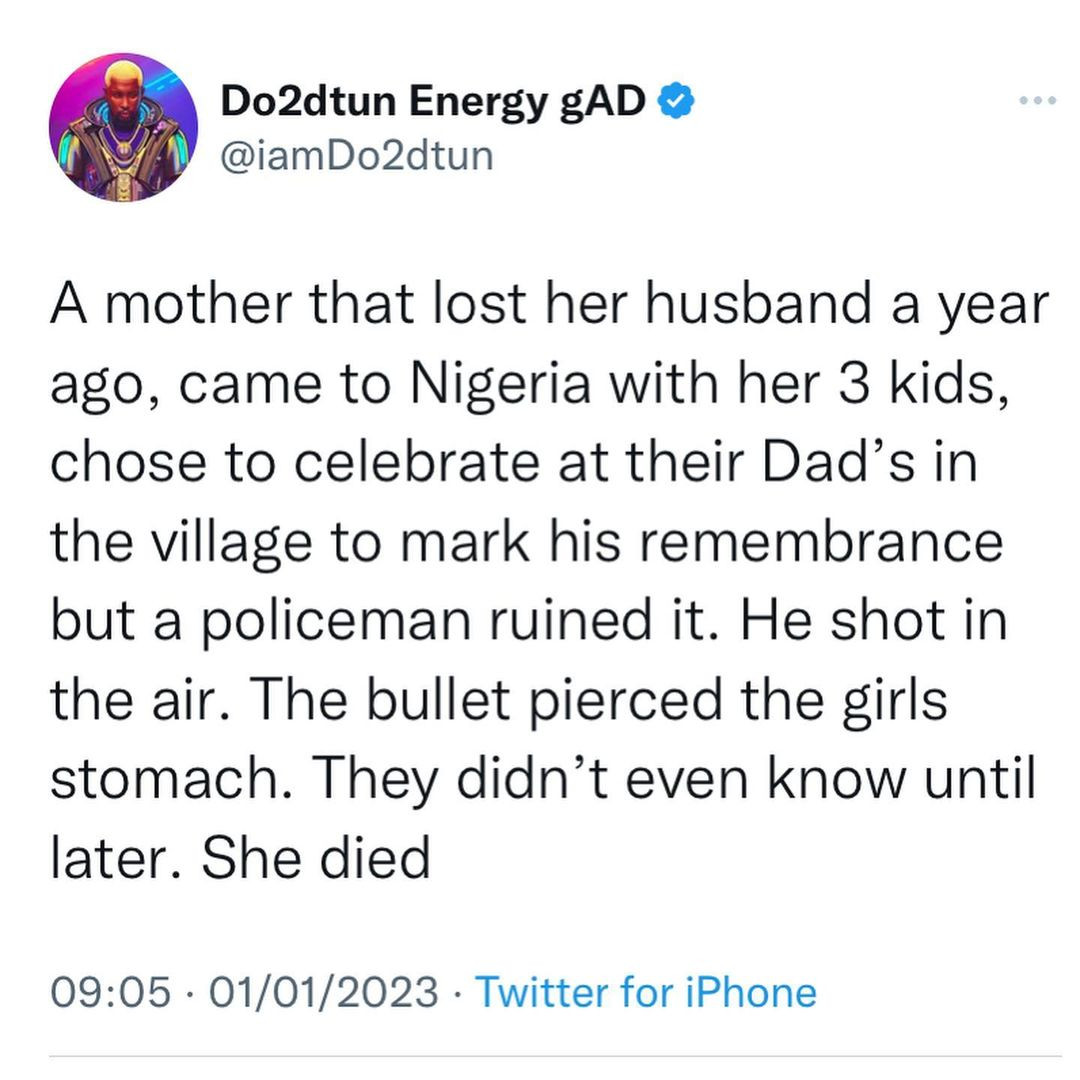The image size is (1080, 1080).
Task: Click "She died" at the tweet's end
Action: coord(315,857)
